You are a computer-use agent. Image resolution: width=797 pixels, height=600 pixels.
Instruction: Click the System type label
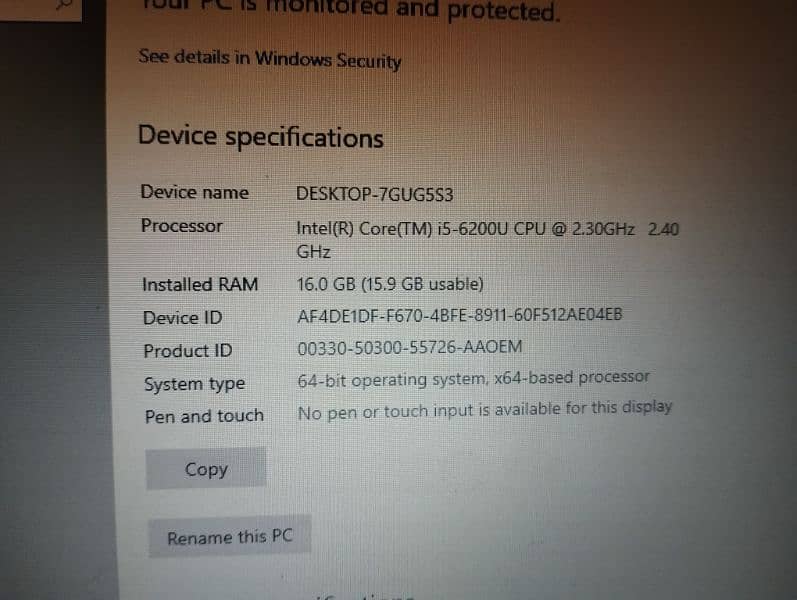coord(195,384)
